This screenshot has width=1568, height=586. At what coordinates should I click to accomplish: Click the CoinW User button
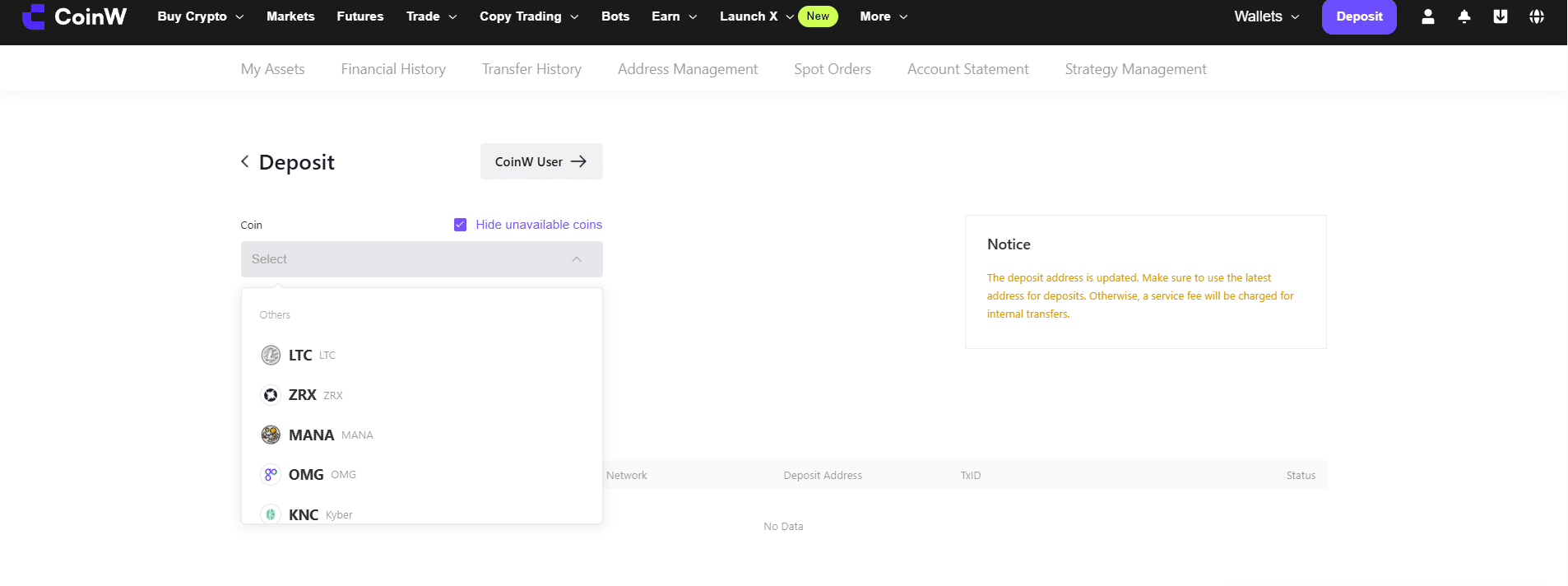pos(541,161)
